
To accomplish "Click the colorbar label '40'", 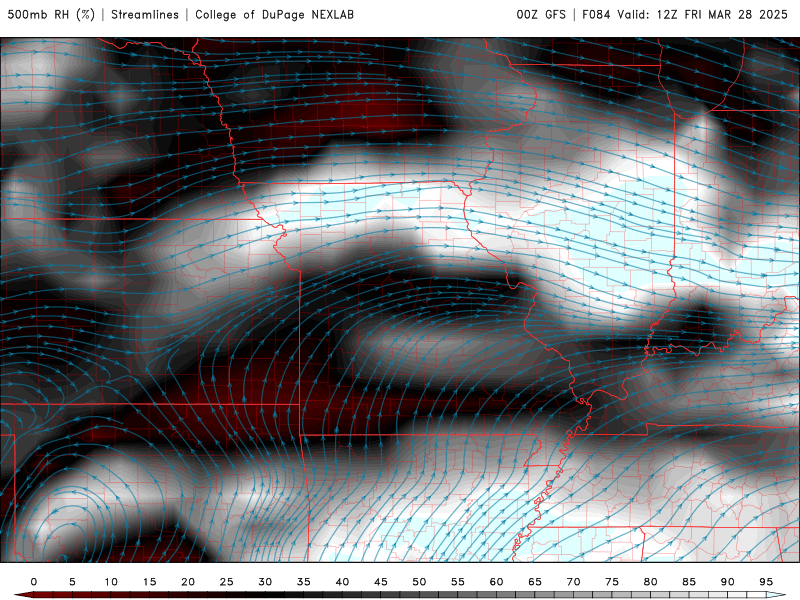I will pyautogui.click(x=342, y=582).
